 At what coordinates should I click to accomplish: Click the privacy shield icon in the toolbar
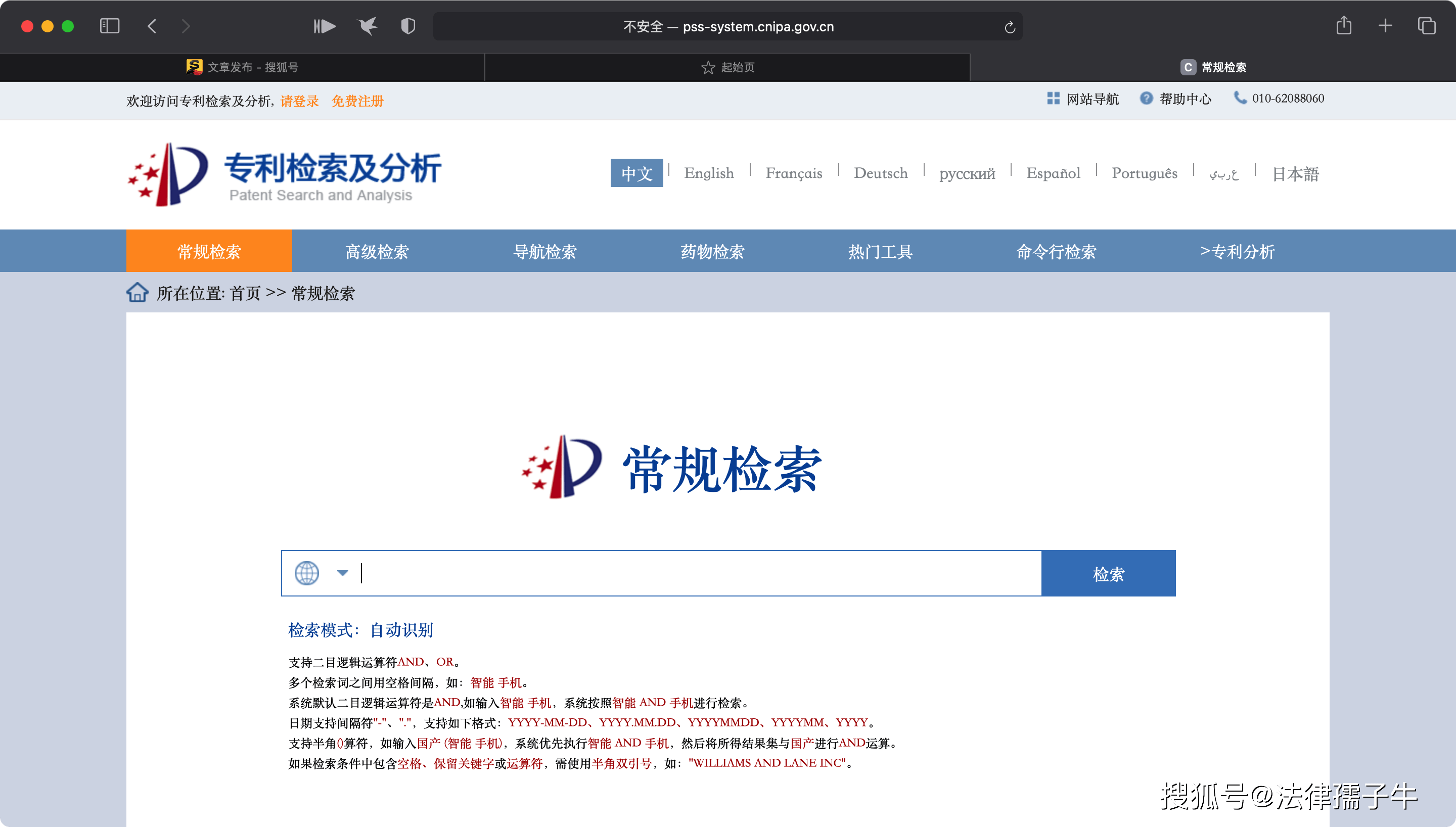[x=407, y=26]
